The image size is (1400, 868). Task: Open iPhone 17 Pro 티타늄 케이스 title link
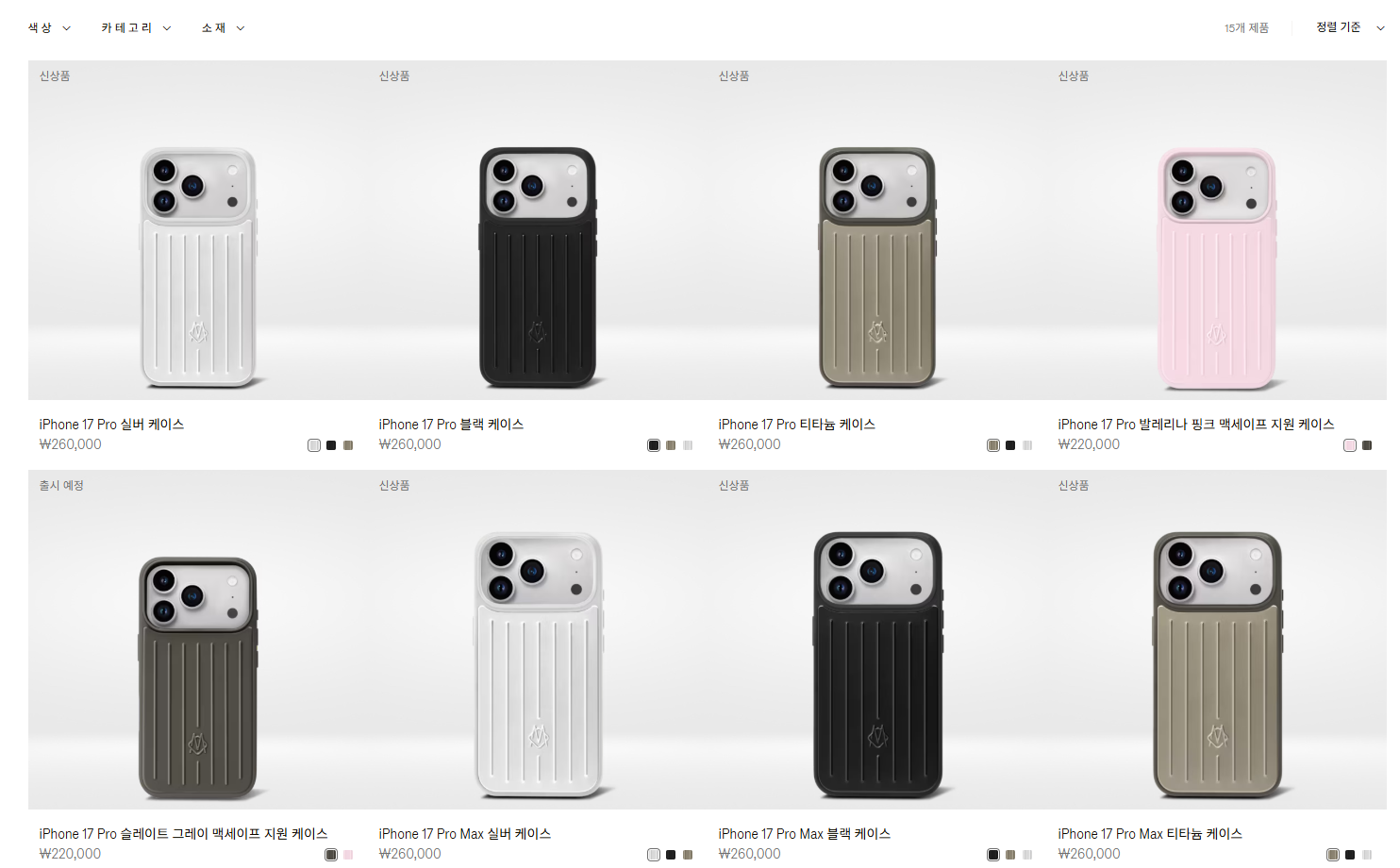796,425
